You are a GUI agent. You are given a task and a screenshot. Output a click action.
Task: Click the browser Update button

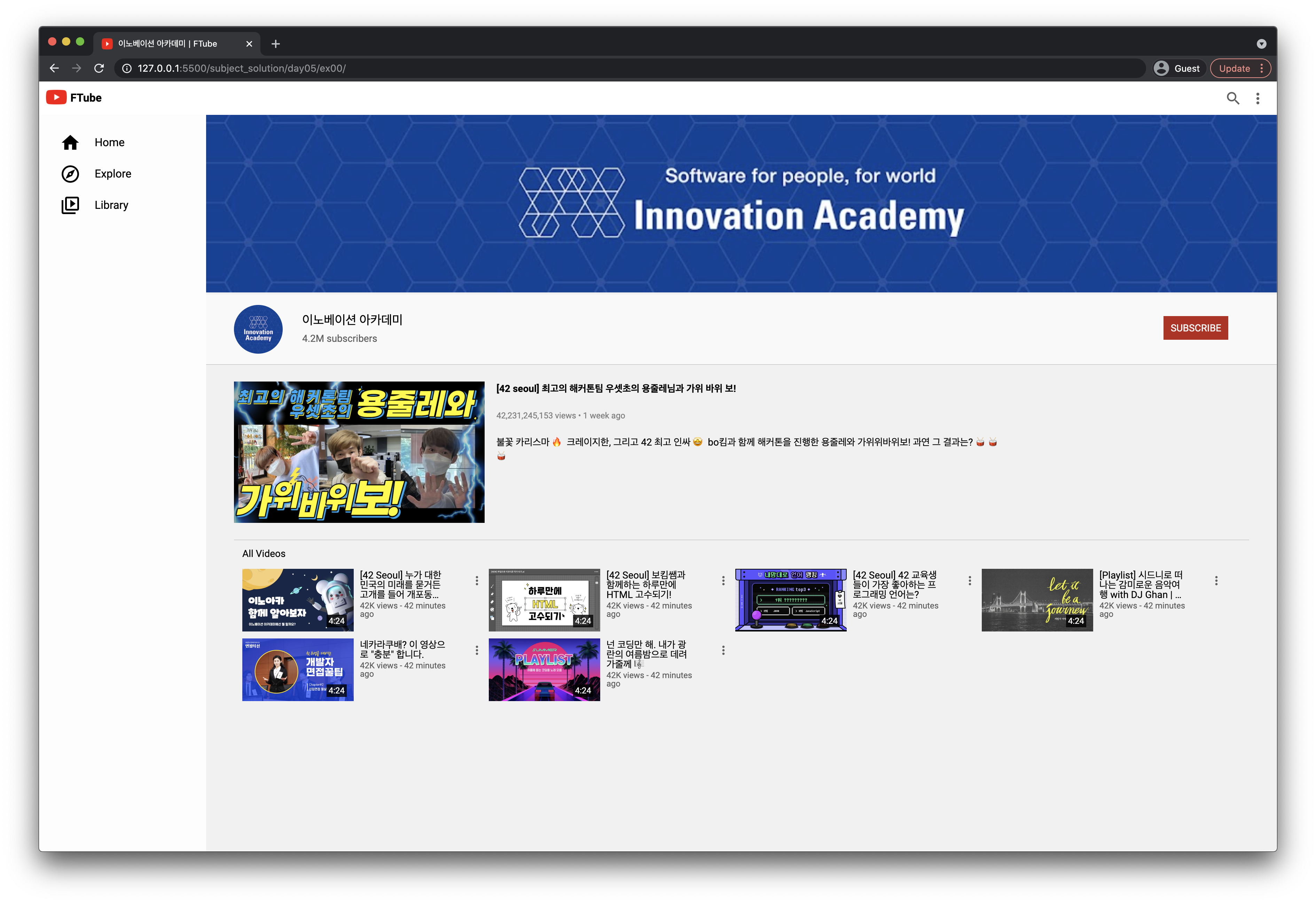(x=1240, y=68)
